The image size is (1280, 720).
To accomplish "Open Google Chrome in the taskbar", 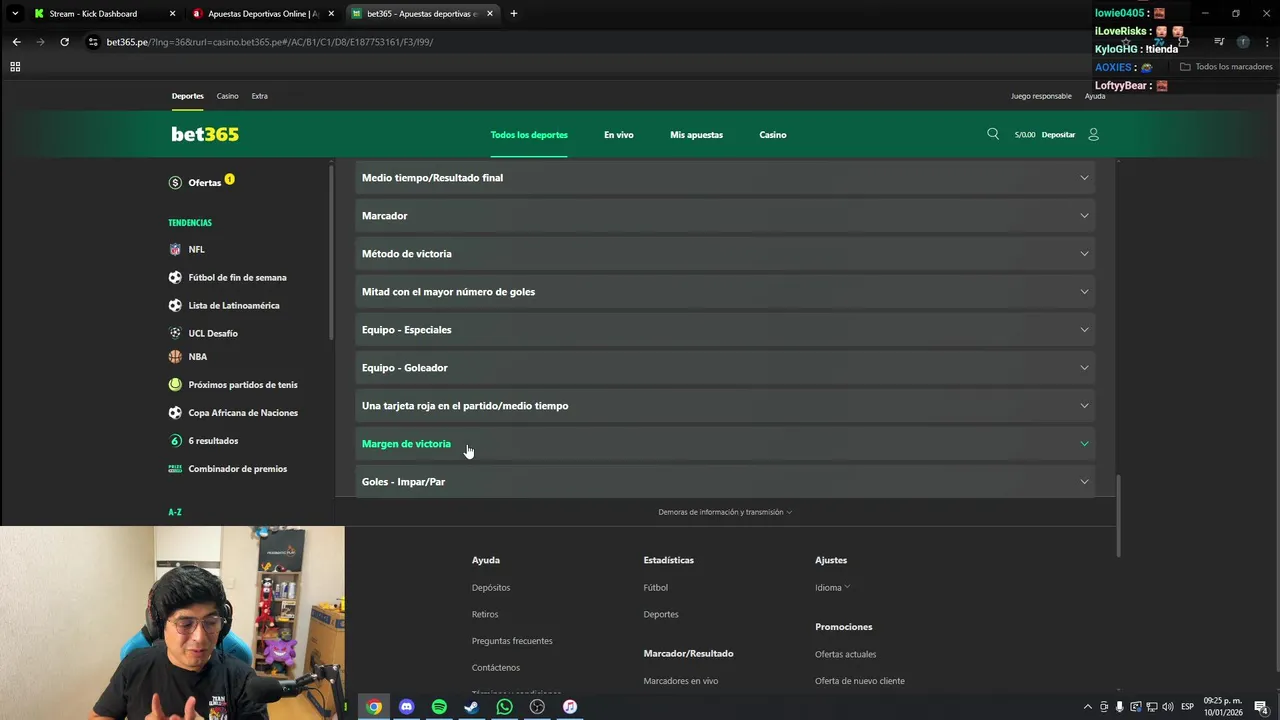I will tap(373, 707).
